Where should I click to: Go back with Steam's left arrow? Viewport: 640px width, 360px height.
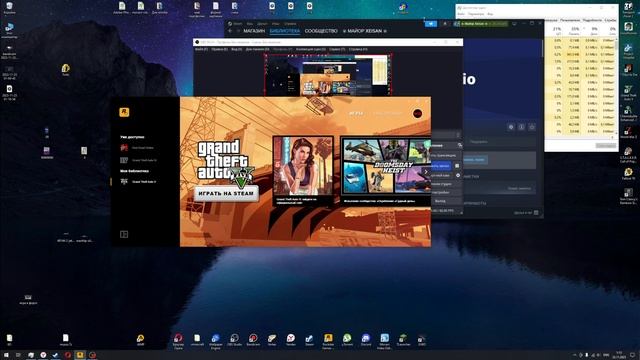point(230,31)
